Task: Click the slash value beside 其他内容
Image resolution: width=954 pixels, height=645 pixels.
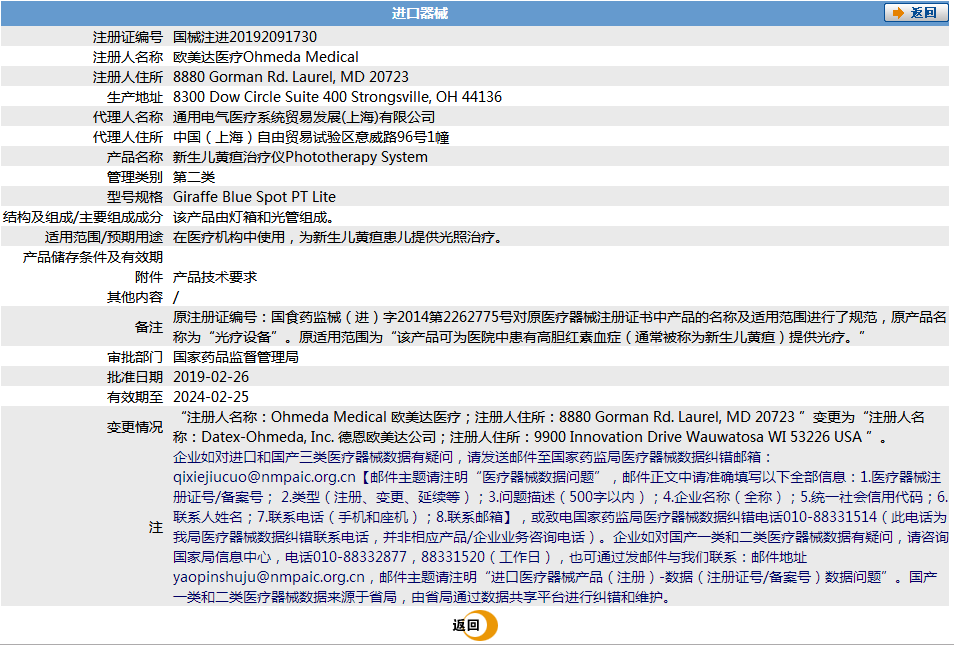Action: point(176,297)
